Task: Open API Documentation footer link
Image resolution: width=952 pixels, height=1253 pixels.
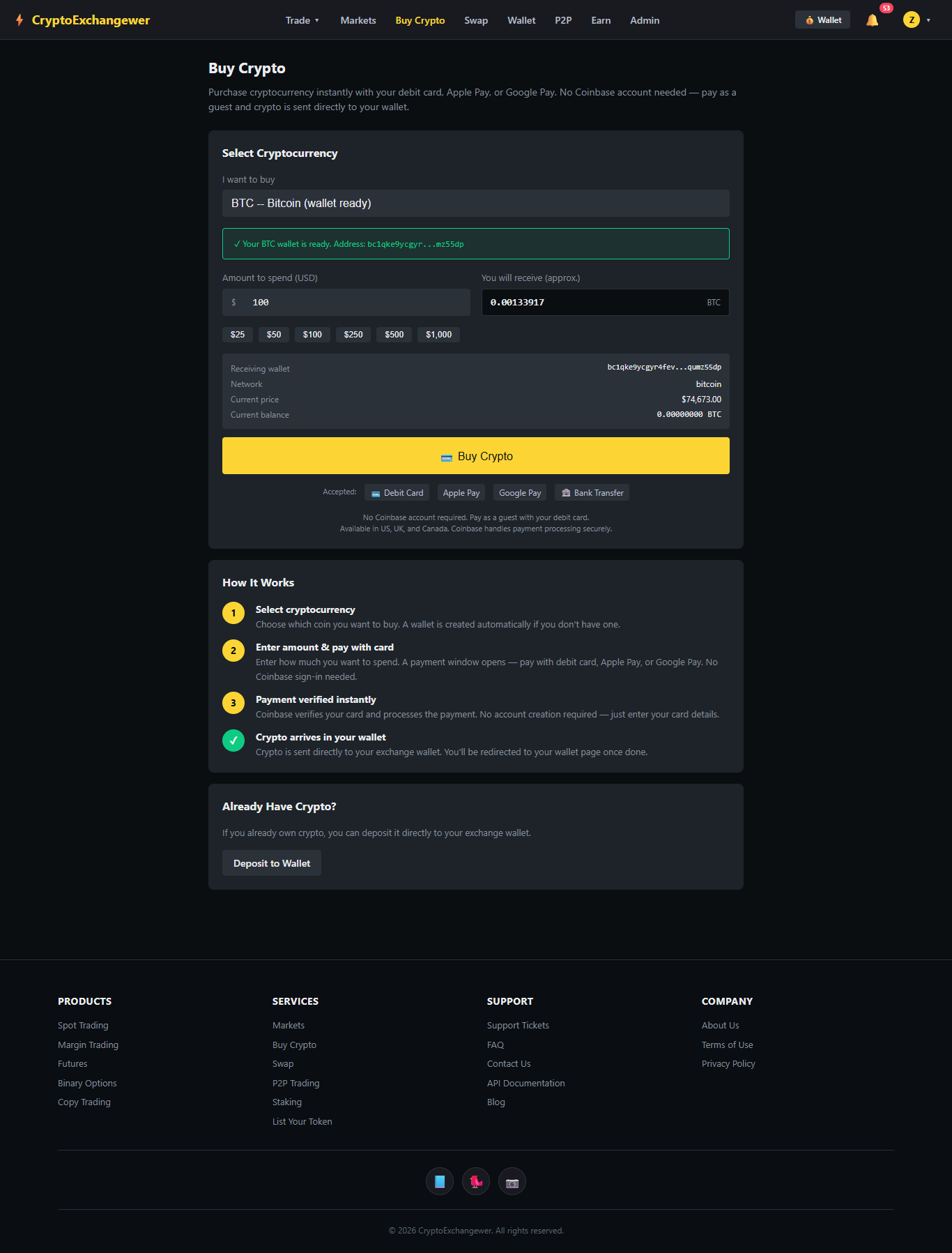Action: (526, 1084)
